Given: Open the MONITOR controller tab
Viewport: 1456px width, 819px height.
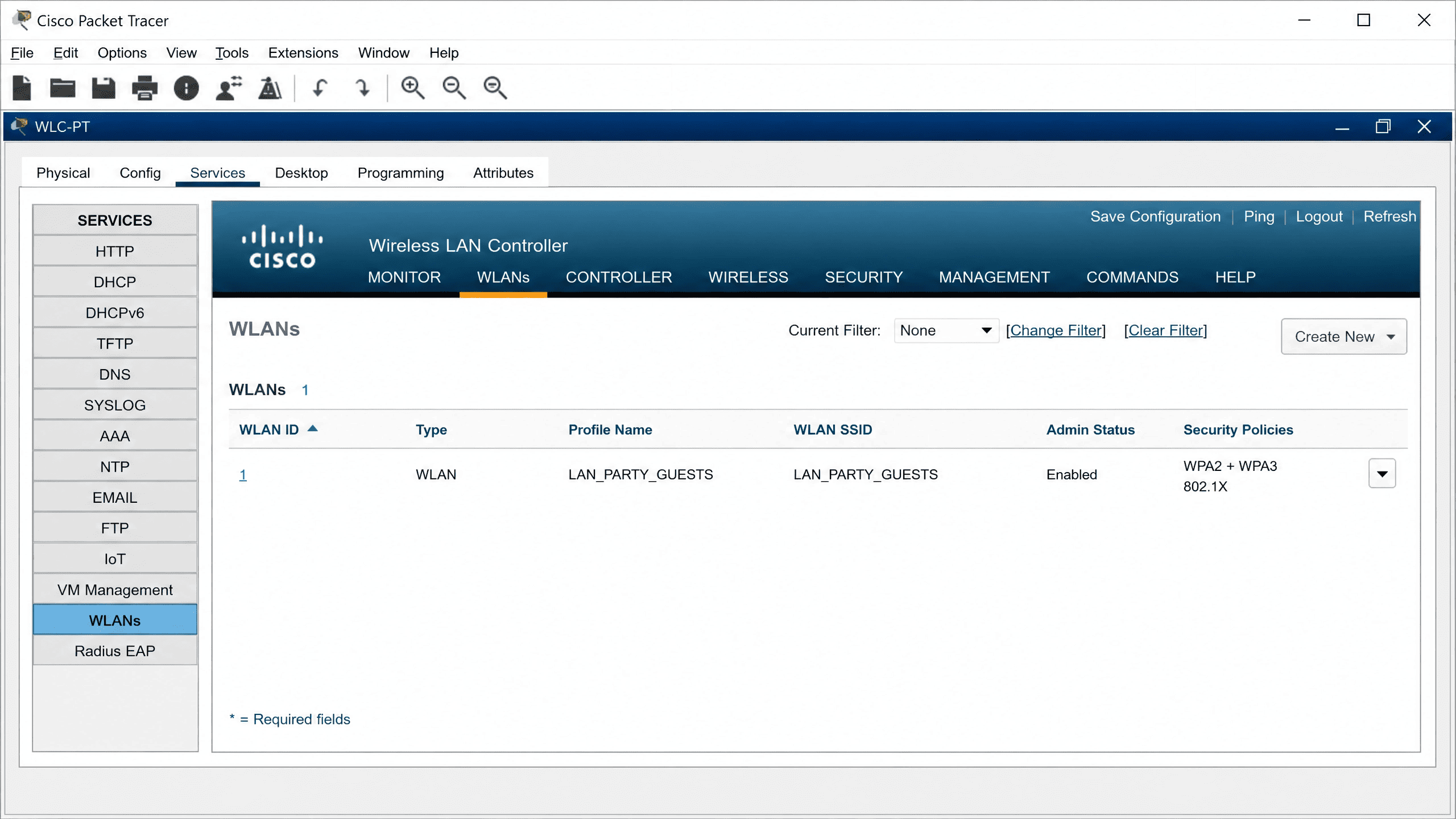Looking at the screenshot, I should tap(404, 277).
